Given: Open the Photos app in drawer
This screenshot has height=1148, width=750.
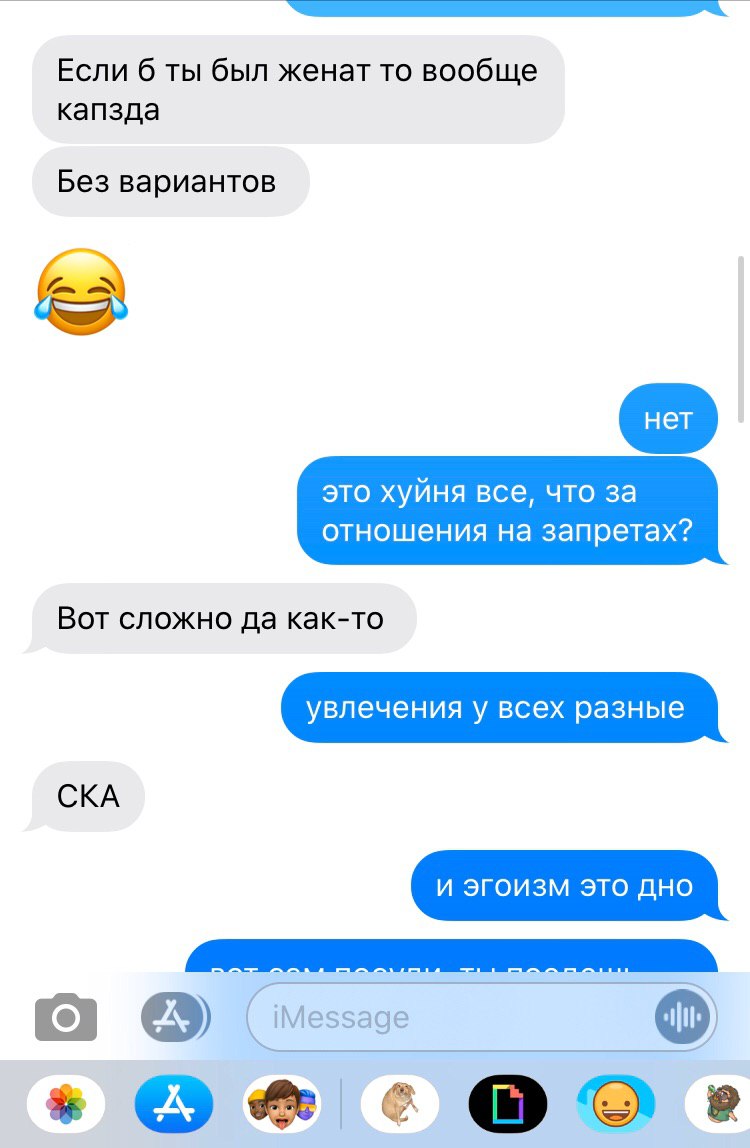Looking at the screenshot, I should (x=66, y=1103).
